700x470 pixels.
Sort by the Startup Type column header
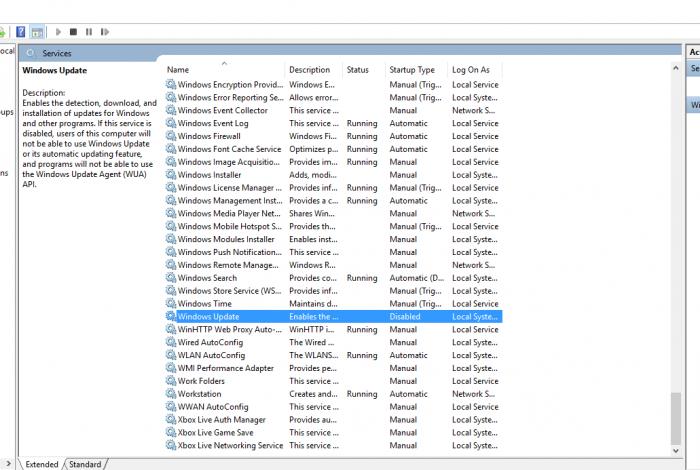[x=417, y=70]
